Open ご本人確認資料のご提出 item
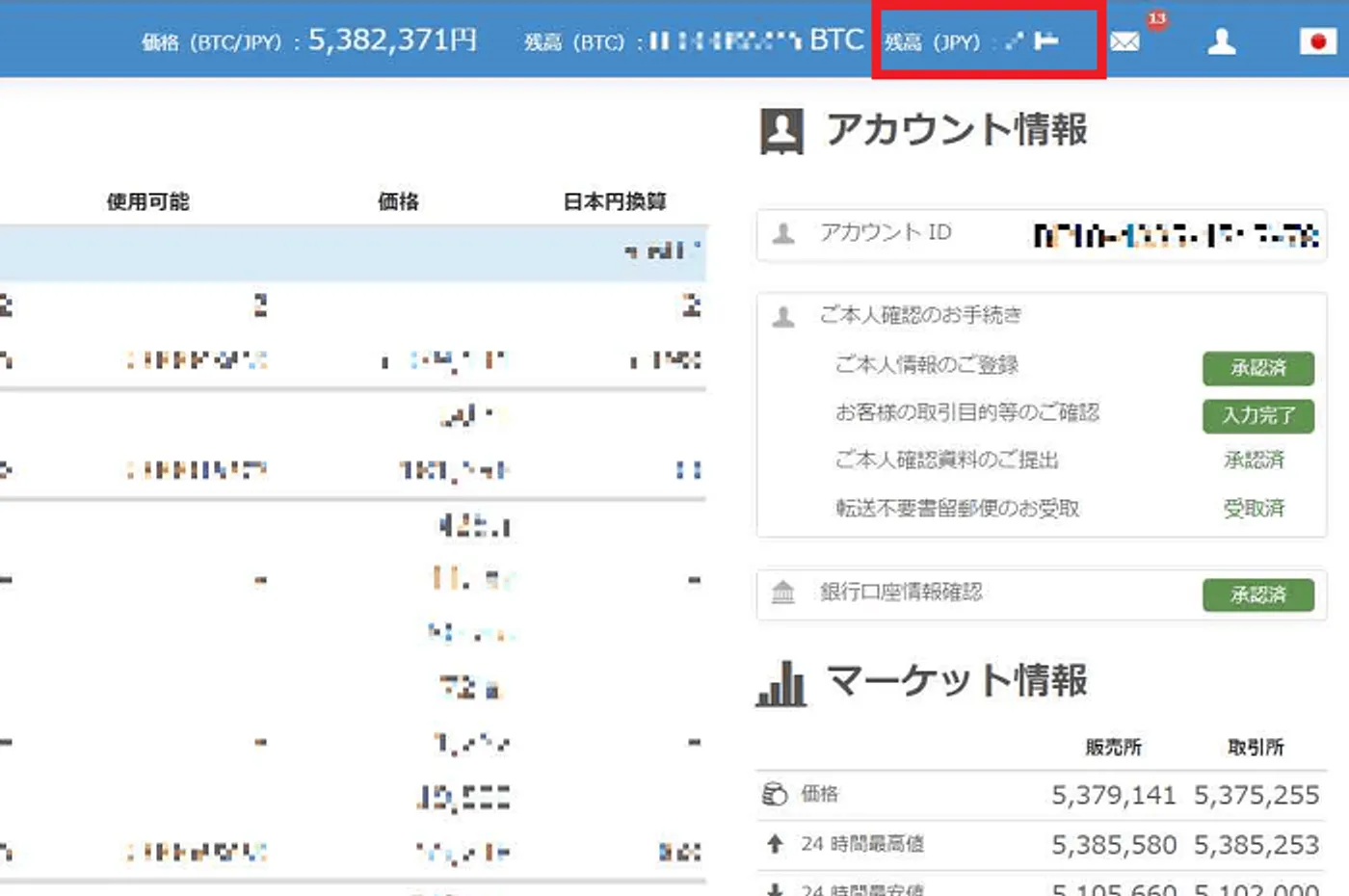This screenshot has width=1349, height=896. [947, 461]
